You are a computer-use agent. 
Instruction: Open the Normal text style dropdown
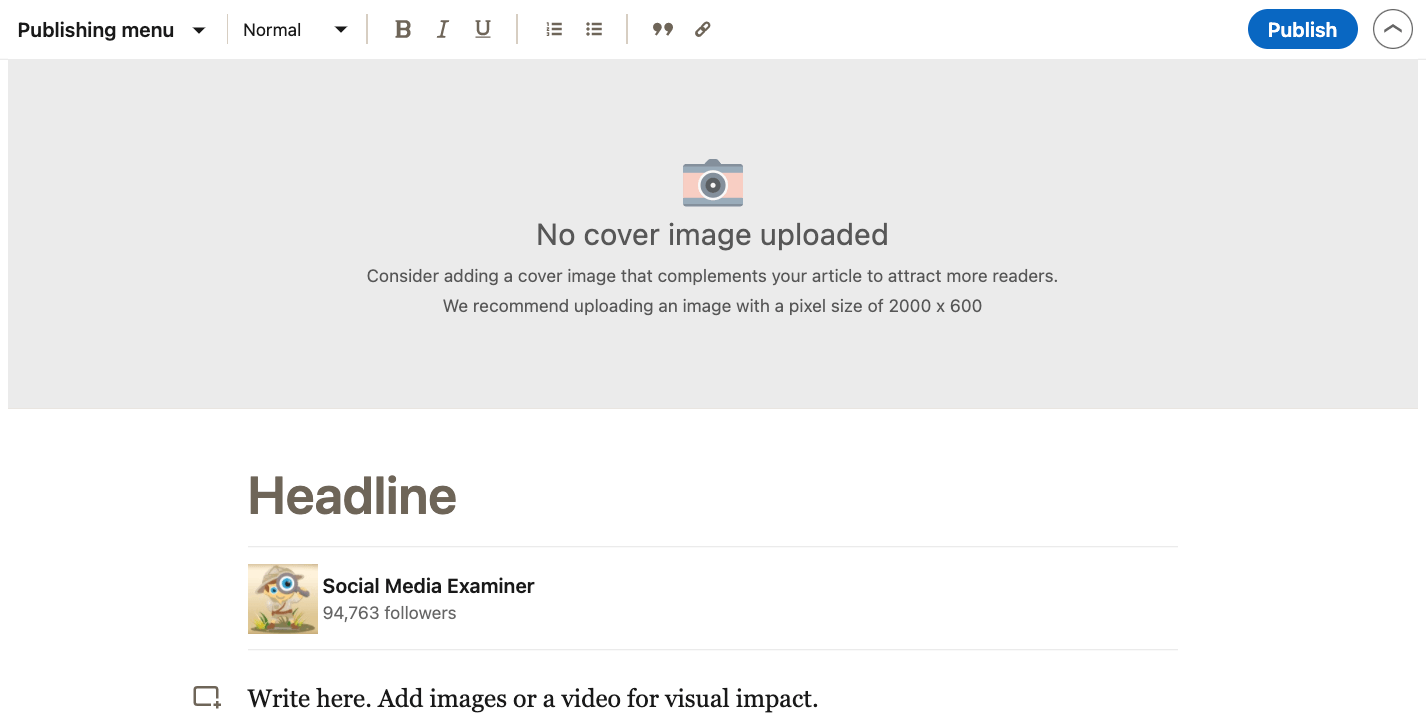(x=295, y=30)
